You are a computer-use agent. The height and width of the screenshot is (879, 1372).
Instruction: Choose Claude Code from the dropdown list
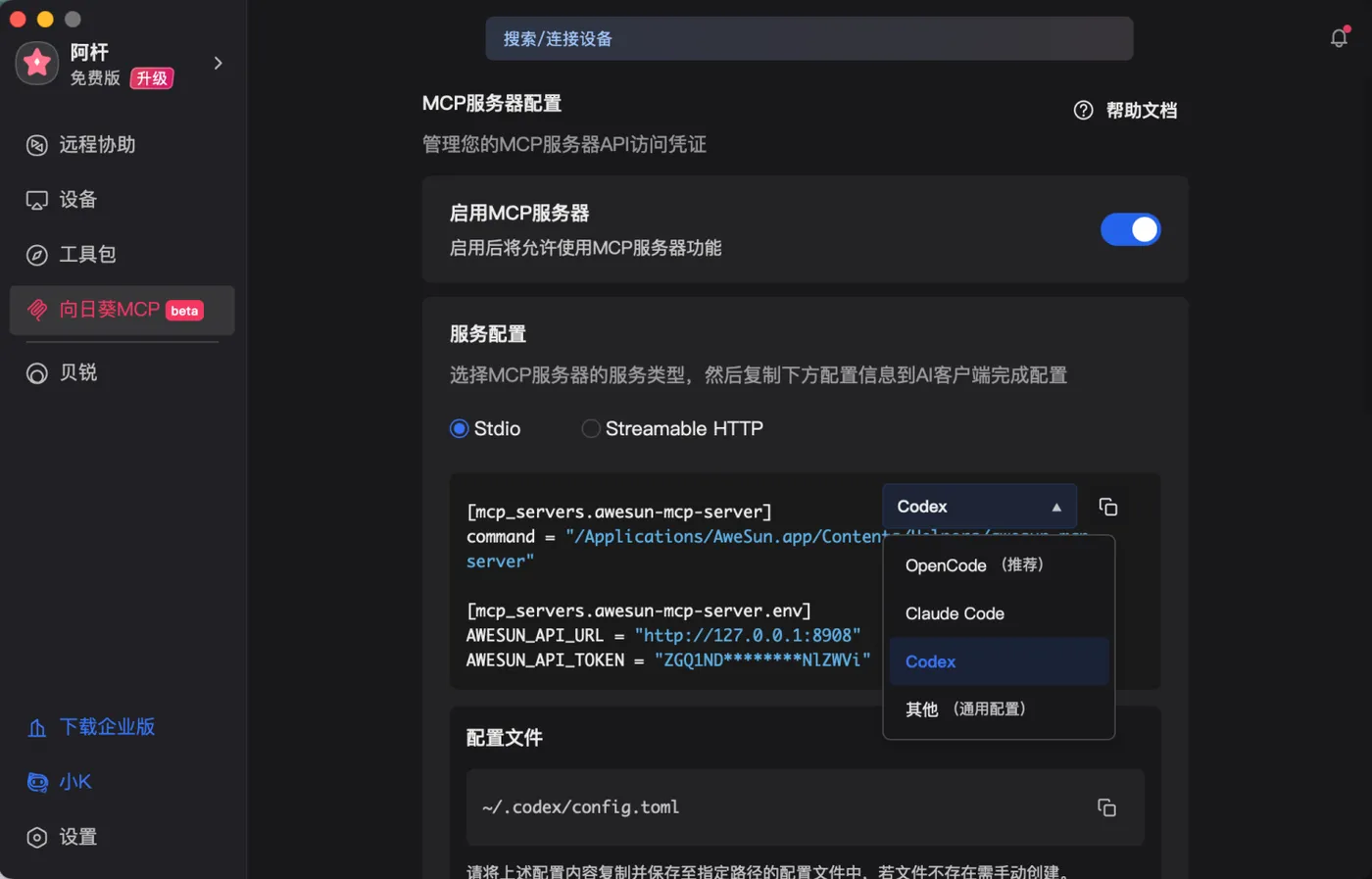[x=999, y=613]
